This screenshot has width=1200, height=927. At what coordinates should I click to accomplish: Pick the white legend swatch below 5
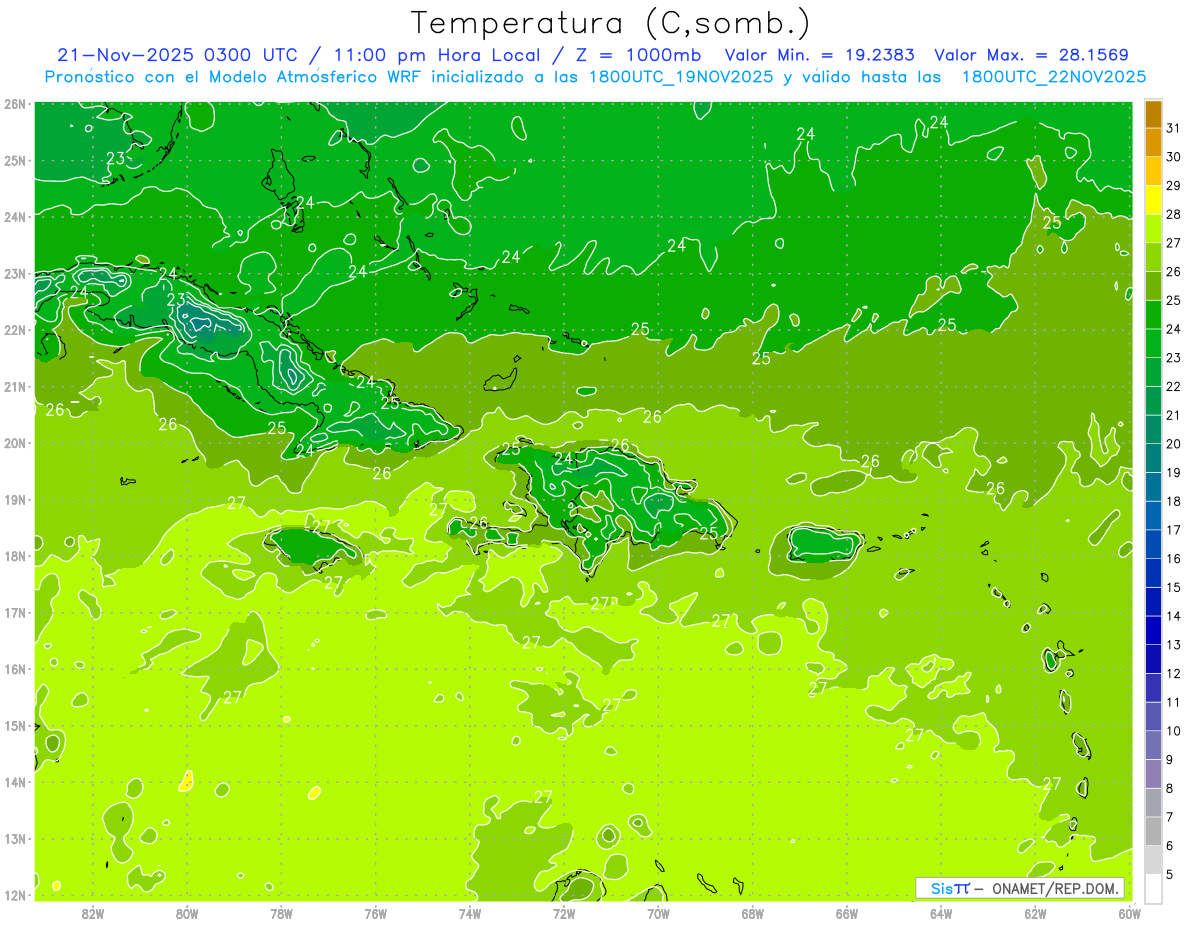coord(1153,888)
